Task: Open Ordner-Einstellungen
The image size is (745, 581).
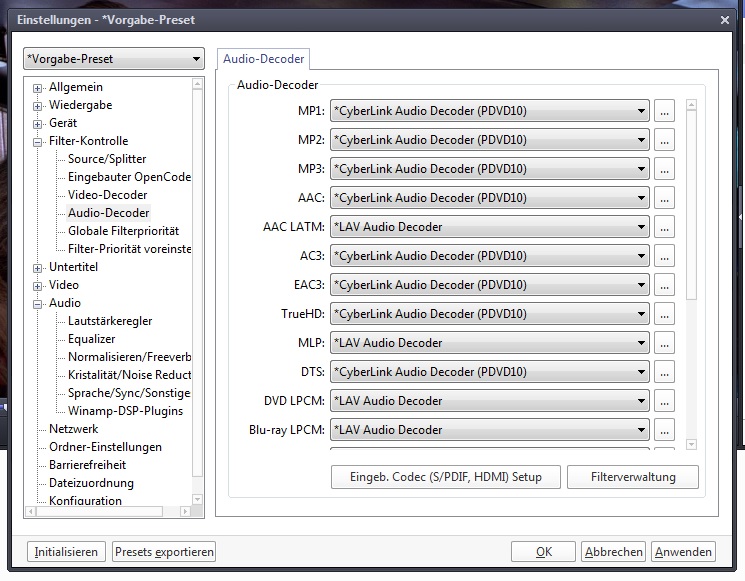Action: click(105, 448)
